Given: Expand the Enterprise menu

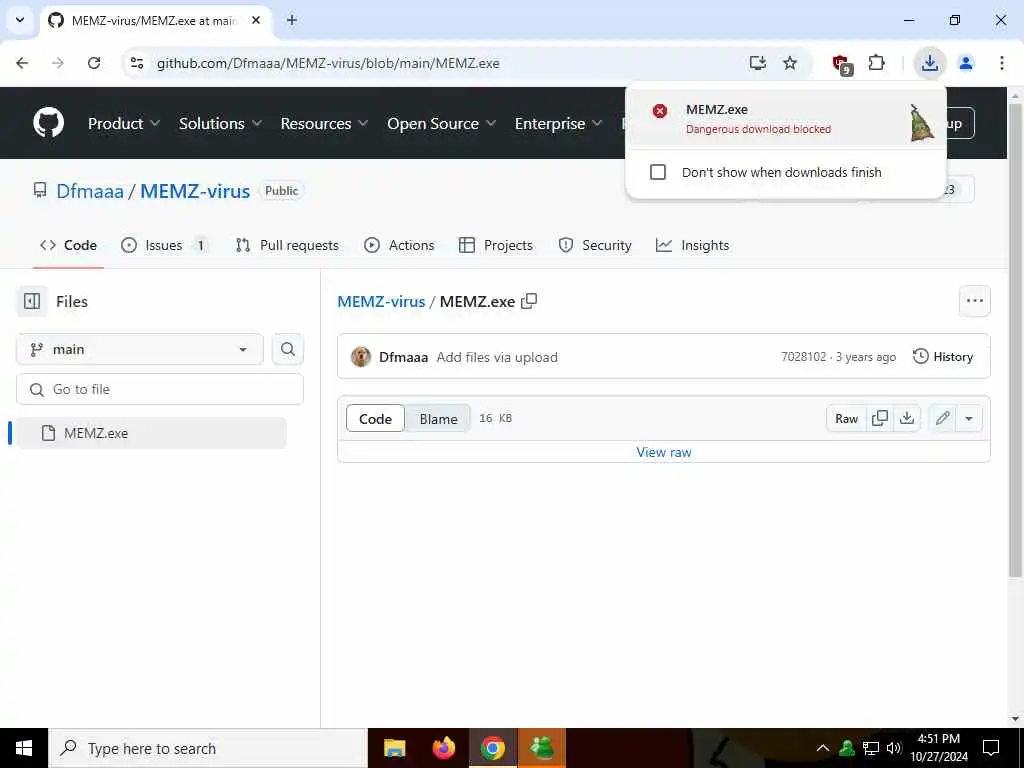Looking at the screenshot, I should click(558, 123).
